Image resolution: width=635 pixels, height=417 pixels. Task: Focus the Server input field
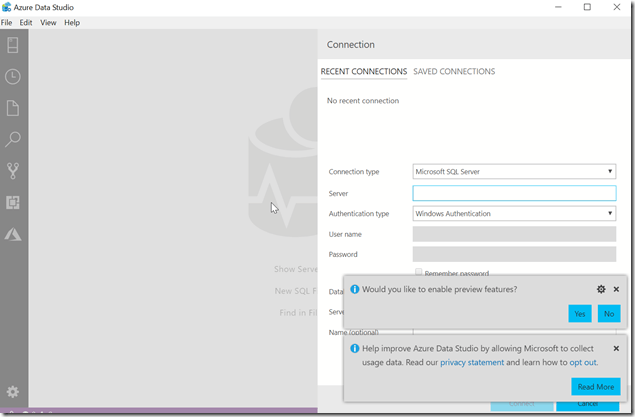pyautogui.click(x=514, y=193)
